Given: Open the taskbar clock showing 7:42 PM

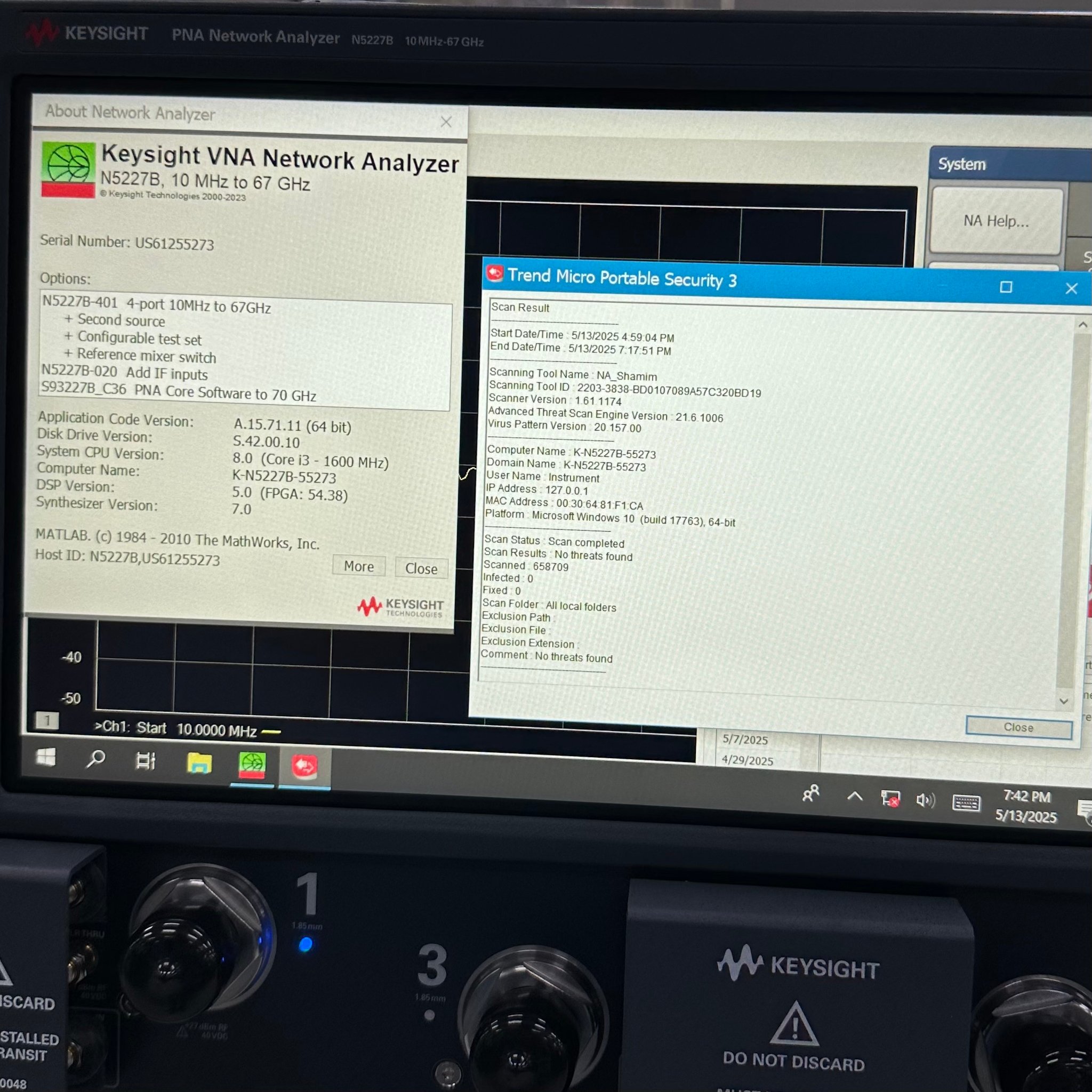Looking at the screenshot, I should 1026,807.
